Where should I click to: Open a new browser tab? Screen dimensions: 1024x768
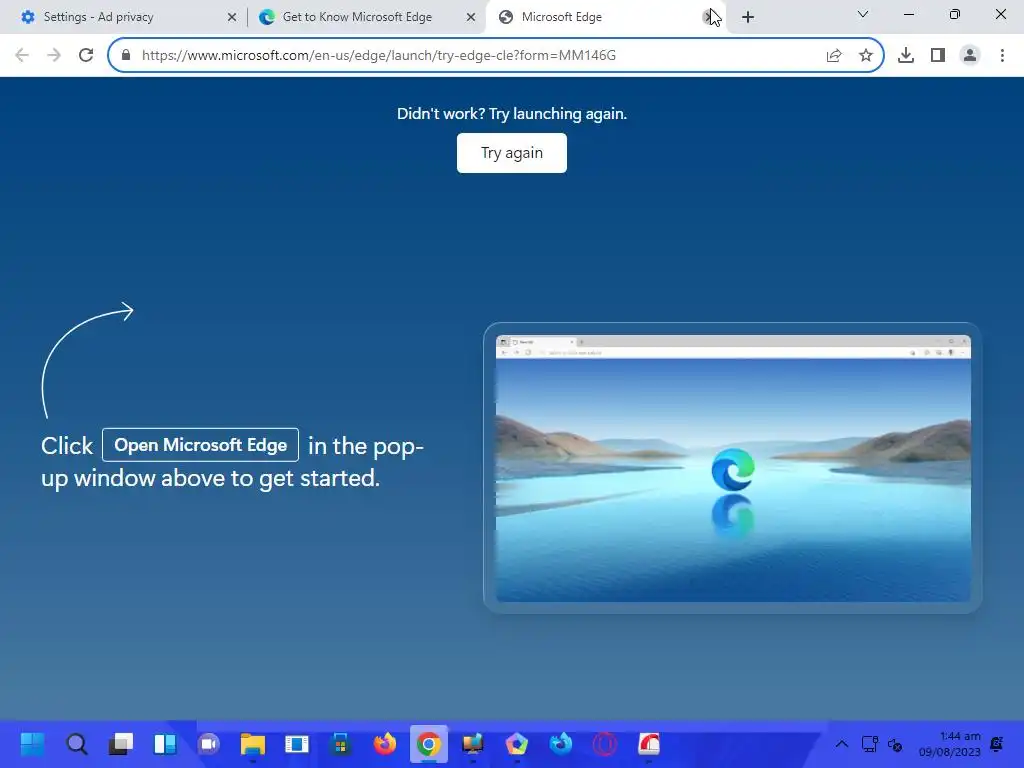coord(748,18)
